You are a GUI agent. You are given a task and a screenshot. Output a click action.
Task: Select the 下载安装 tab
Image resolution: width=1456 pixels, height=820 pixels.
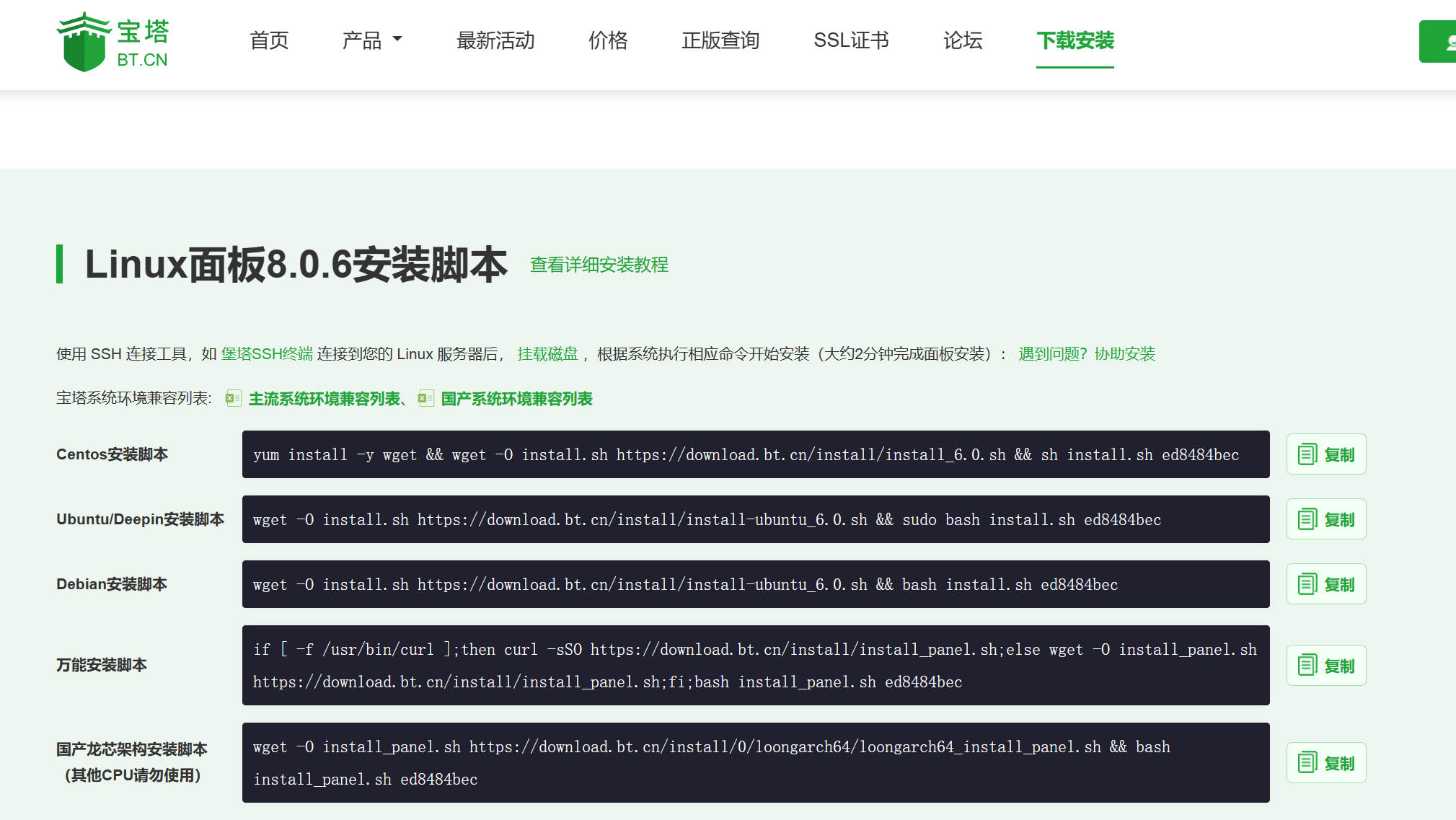point(1075,40)
